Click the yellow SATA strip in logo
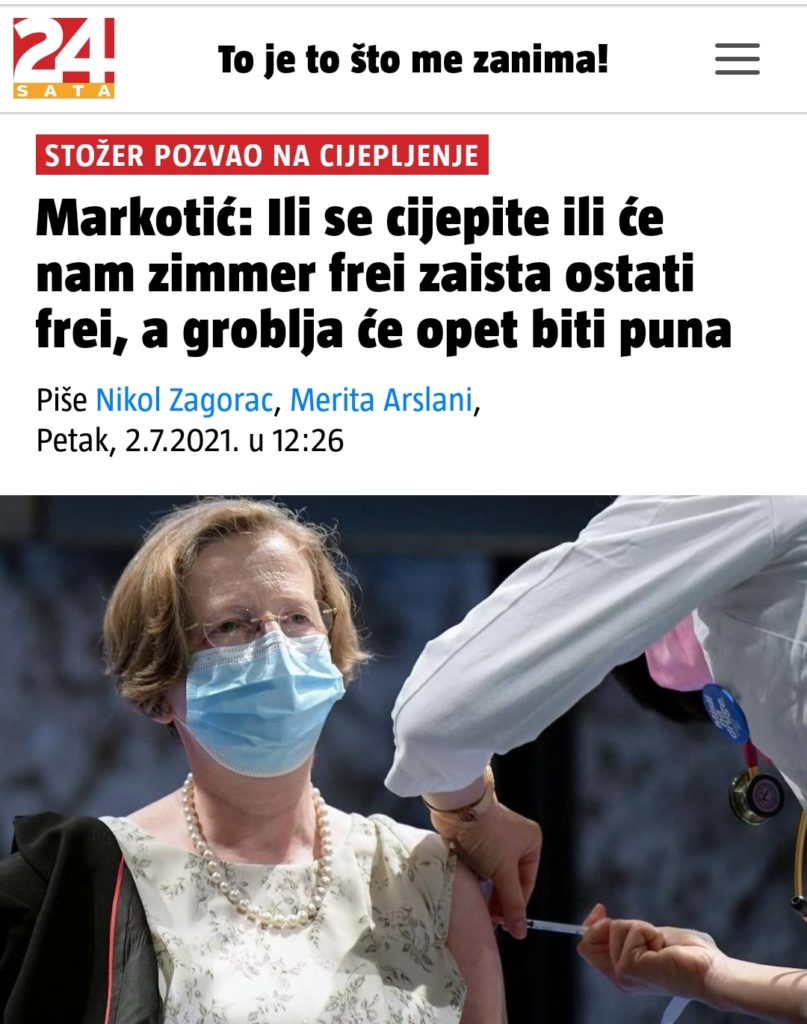The image size is (807, 1024). (64, 91)
